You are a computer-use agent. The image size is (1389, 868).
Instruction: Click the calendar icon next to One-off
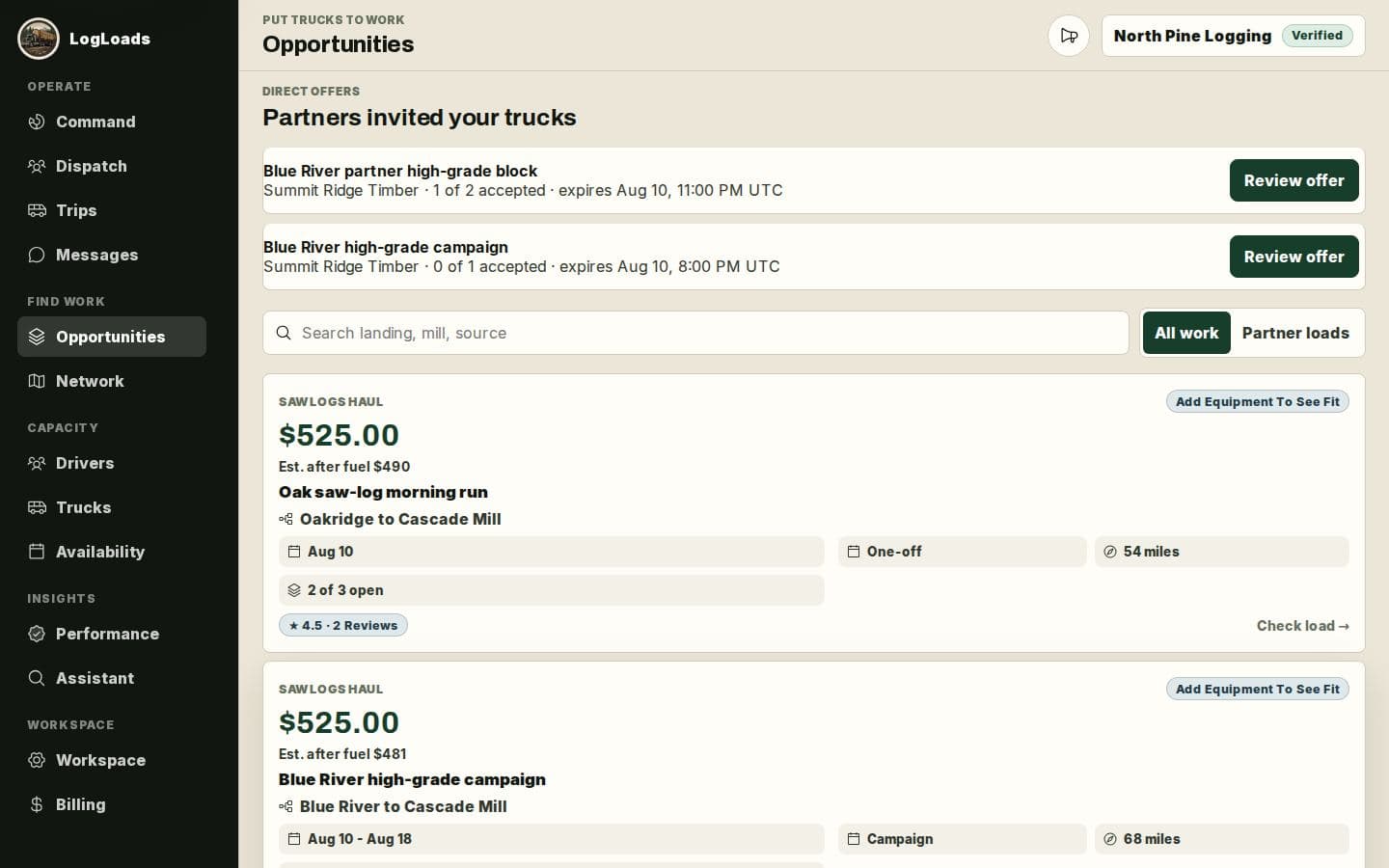tap(854, 552)
